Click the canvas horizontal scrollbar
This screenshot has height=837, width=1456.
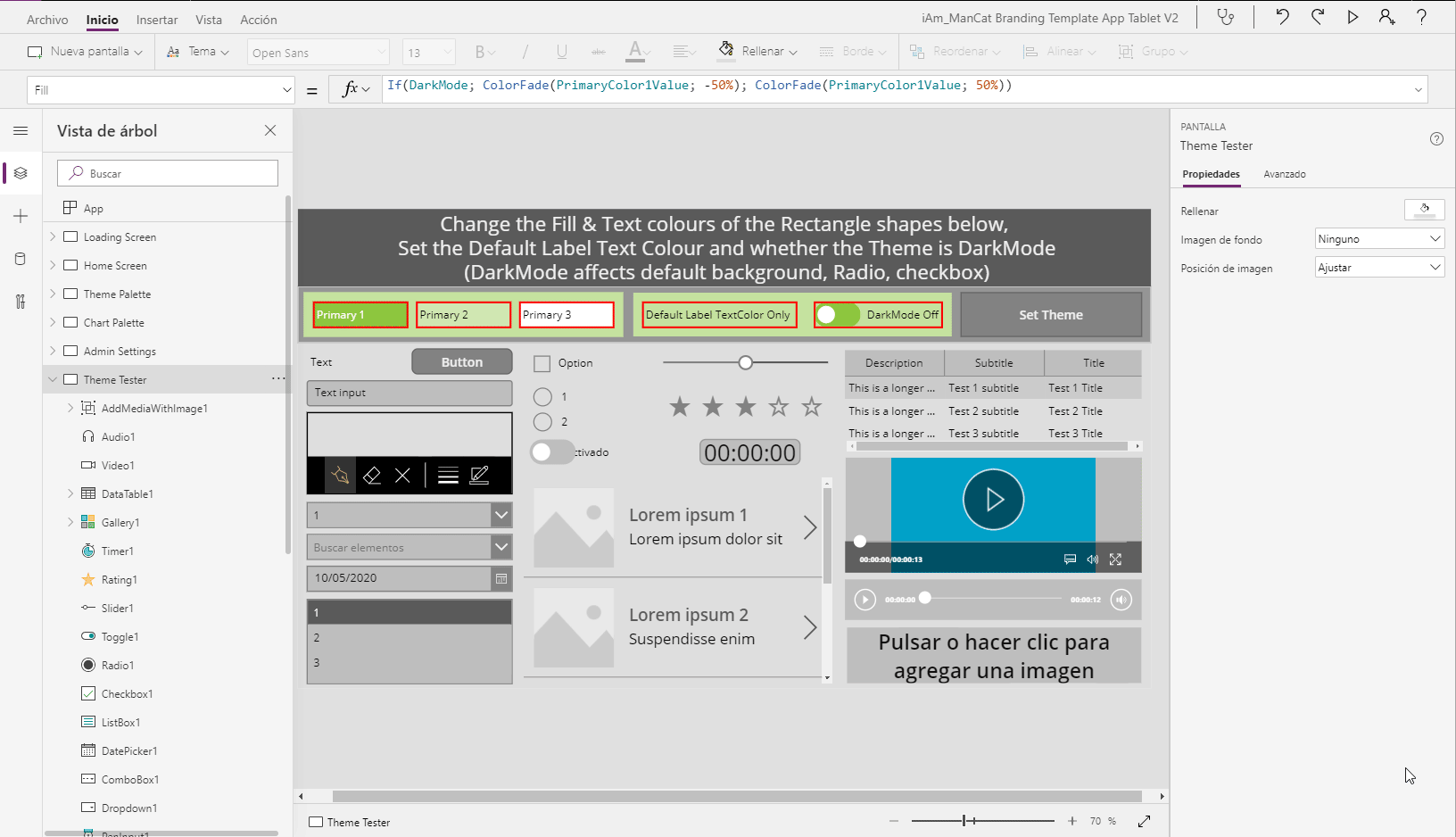(737, 796)
